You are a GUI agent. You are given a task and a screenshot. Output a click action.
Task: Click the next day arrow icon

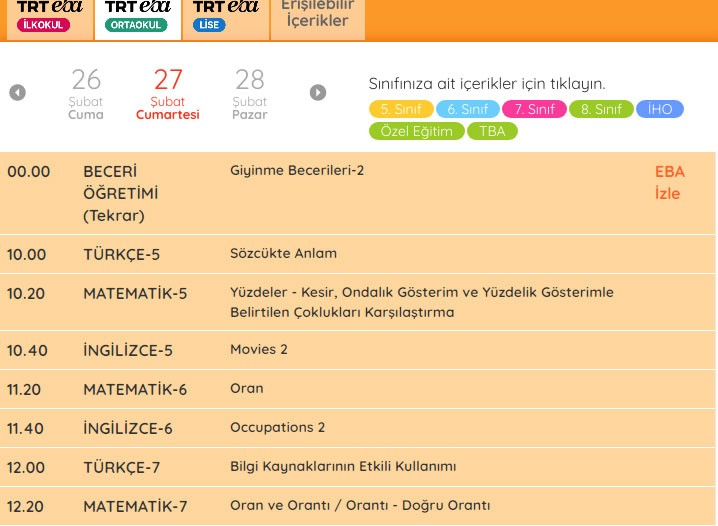[x=318, y=93]
